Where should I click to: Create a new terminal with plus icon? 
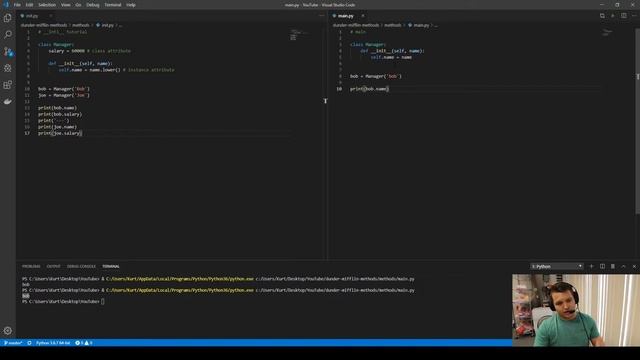pyautogui.click(x=591, y=266)
